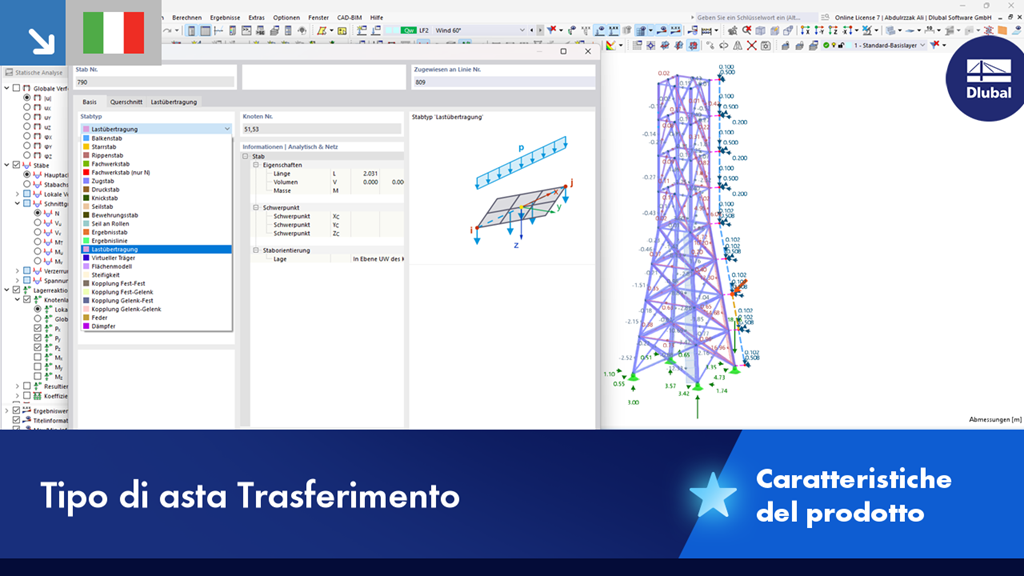The height and width of the screenshot is (576, 1024).
Task: Toggle the Stäbe results checkbox
Action: [x=16, y=165]
